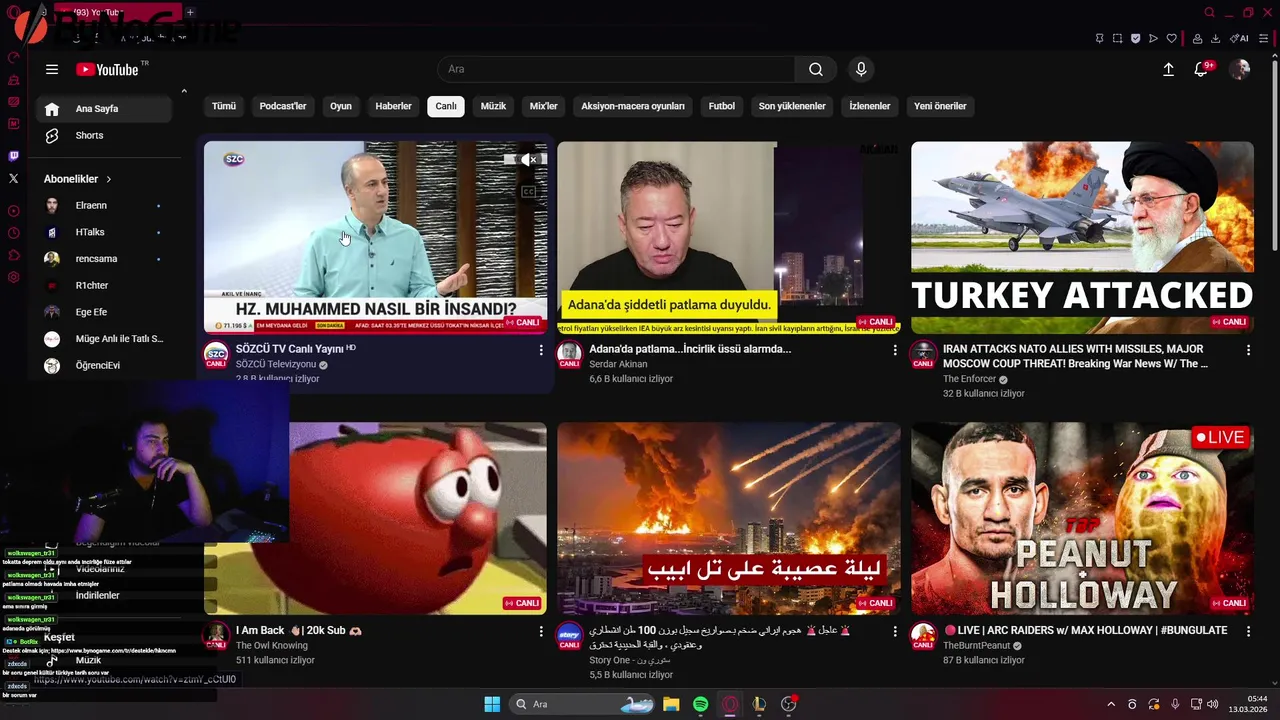Viewport: 1280px width, 720px height.
Task: Open the AI button in browser toolbar
Action: (1241, 38)
